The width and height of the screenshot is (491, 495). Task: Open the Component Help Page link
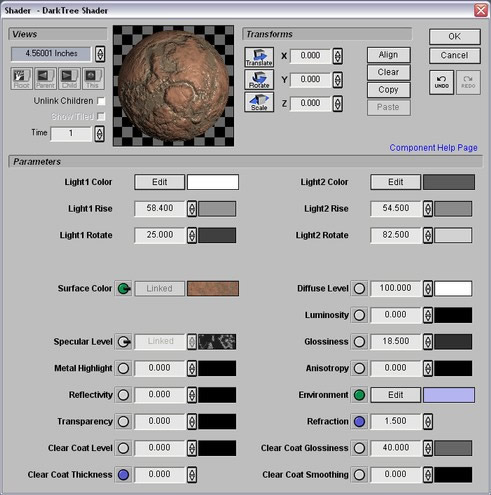pos(433,148)
